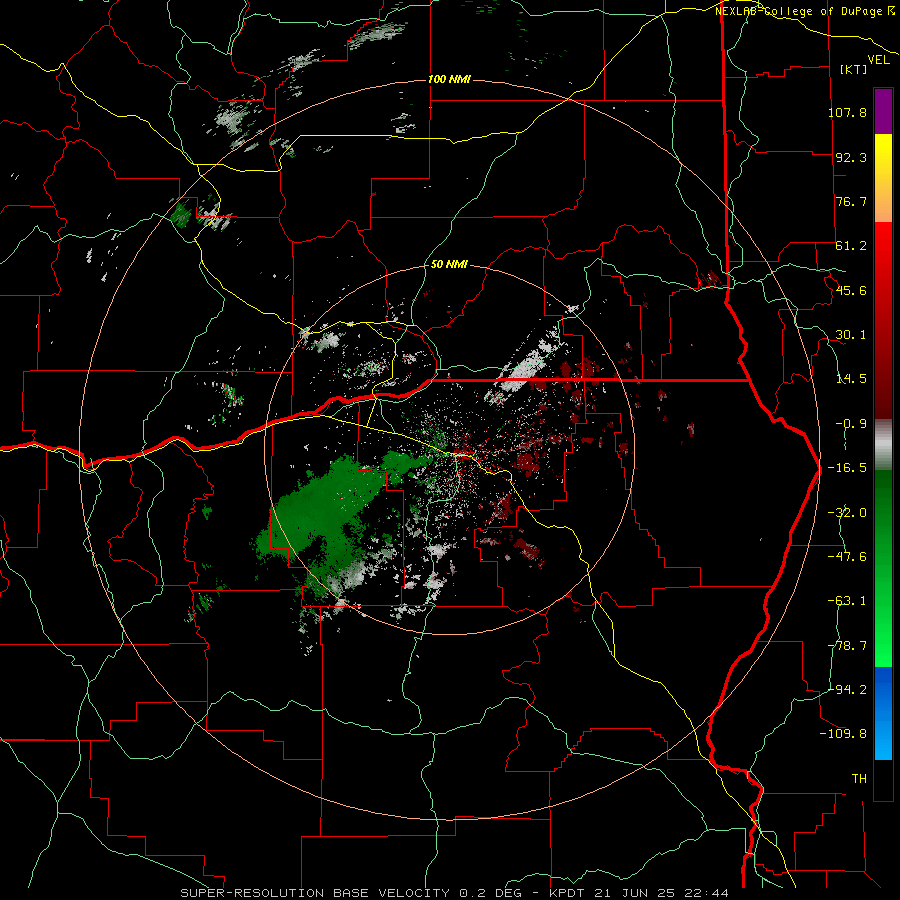This screenshot has height=900, width=900.
Task: Click the 100 NMI range ring label
Action: (x=449, y=79)
